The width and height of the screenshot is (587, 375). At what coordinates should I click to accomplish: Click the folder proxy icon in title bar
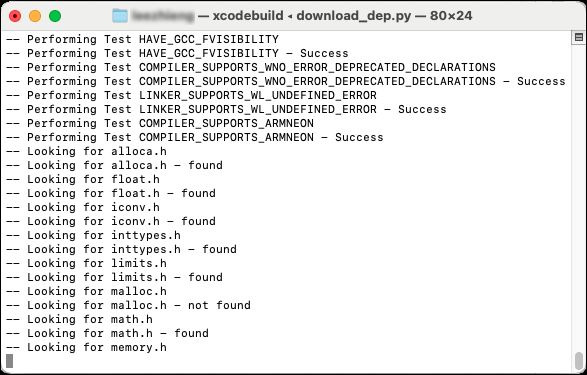[x=120, y=16]
